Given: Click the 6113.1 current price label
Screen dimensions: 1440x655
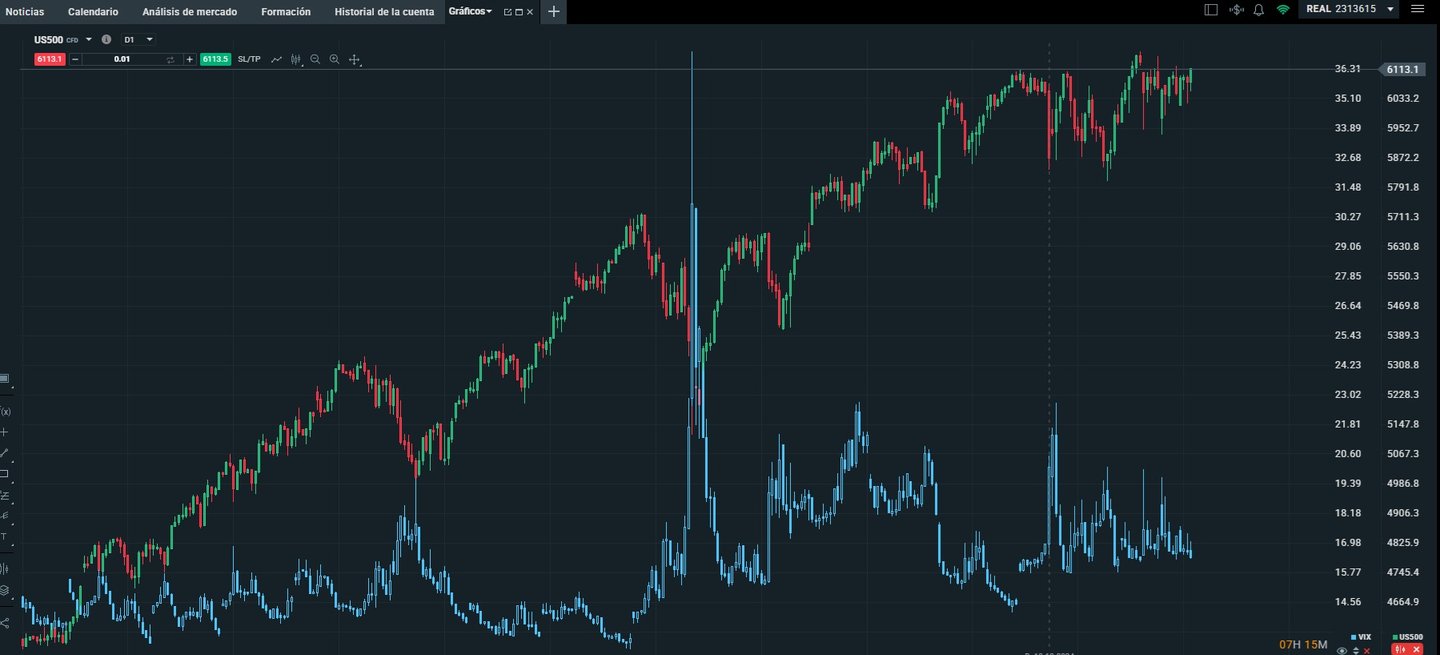Looking at the screenshot, I should tap(1402, 69).
